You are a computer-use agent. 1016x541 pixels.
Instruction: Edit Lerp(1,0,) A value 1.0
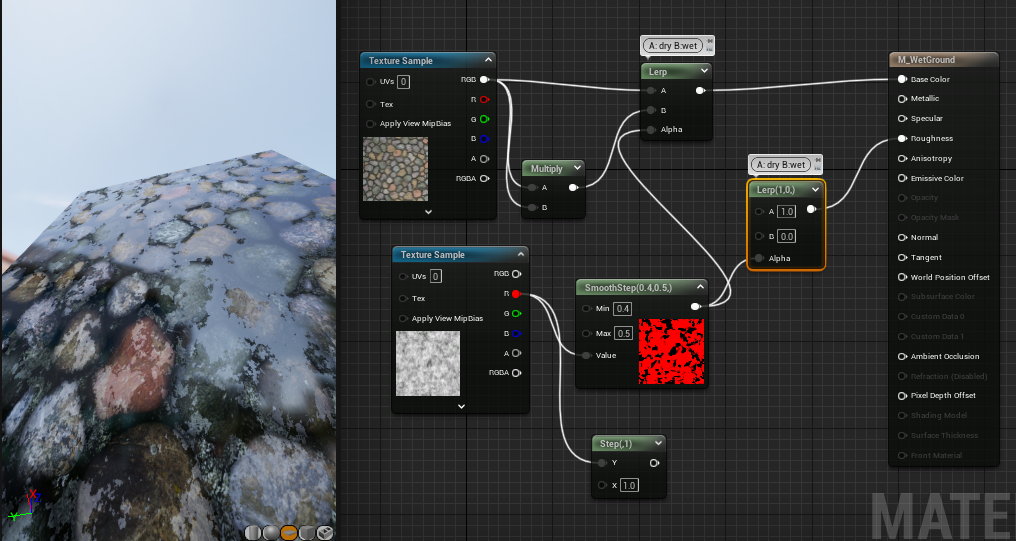(x=787, y=211)
